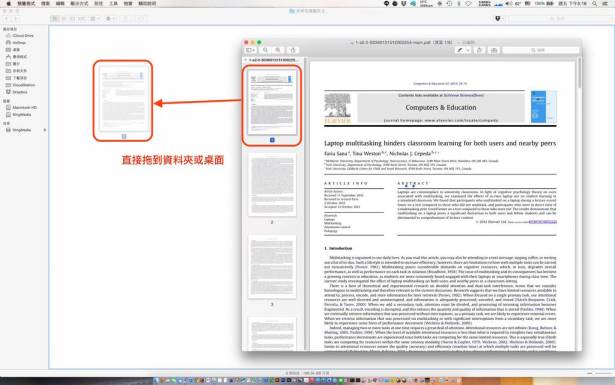Select the page 2 thumbnail in the sidebar
The image size is (615, 385).
[x=272, y=185]
